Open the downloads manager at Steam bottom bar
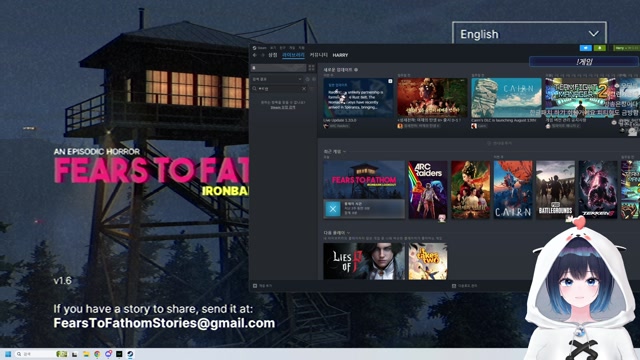This screenshot has width=640, height=360. tap(464, 286)
